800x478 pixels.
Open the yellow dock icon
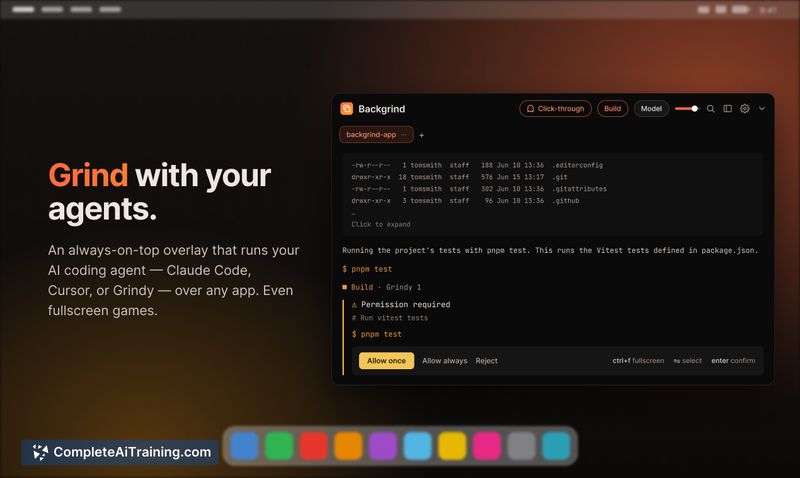pos(452,446)
